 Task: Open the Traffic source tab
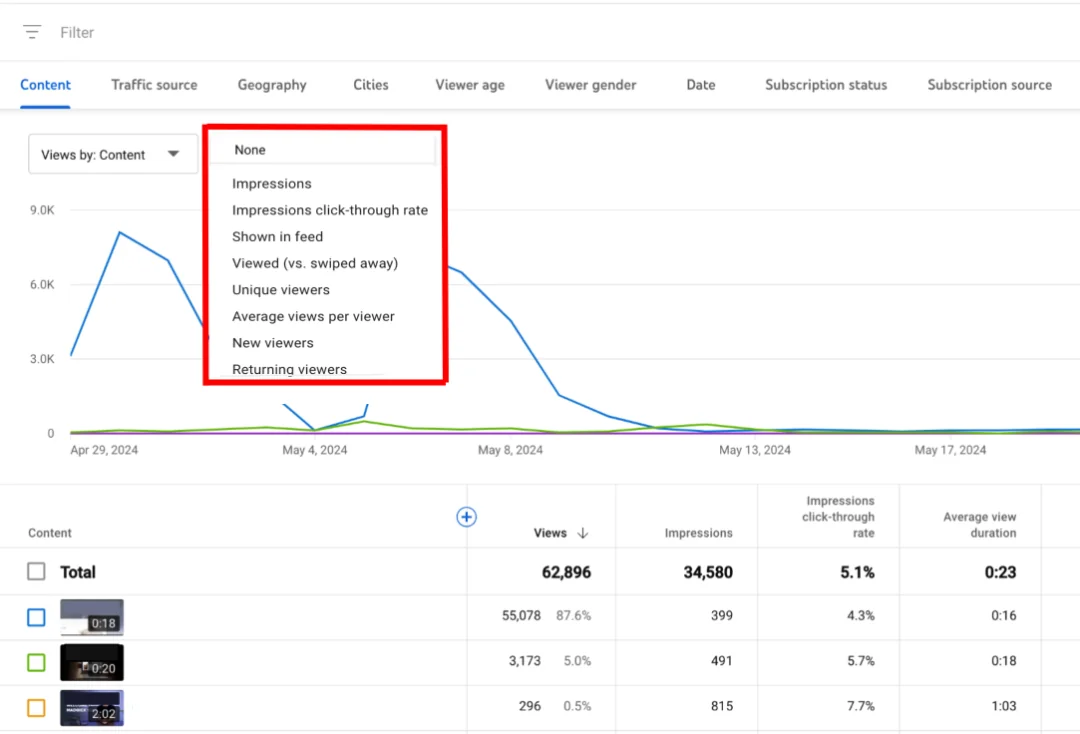coord(154,85)
